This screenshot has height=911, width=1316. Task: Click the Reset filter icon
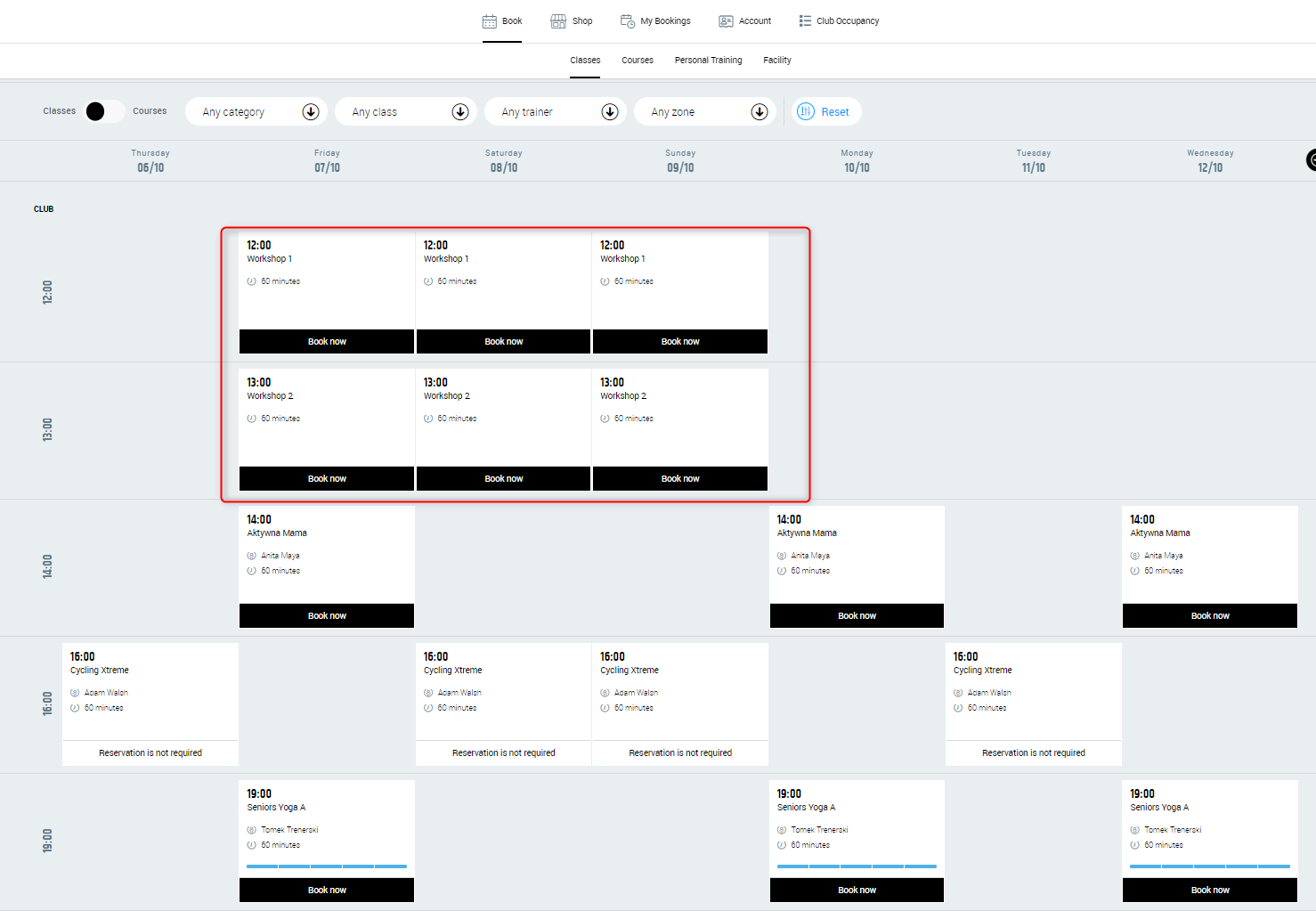click(x=806, y=111)
